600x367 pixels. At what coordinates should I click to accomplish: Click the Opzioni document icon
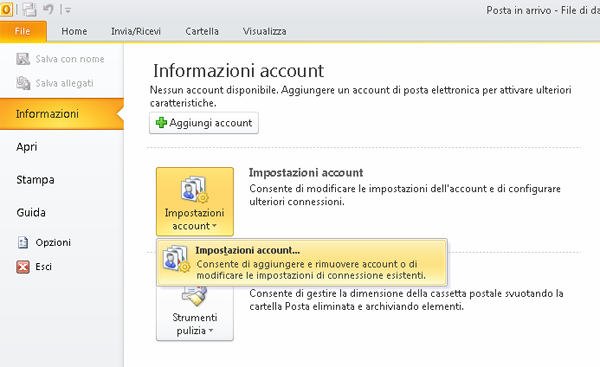pos(23,242)
